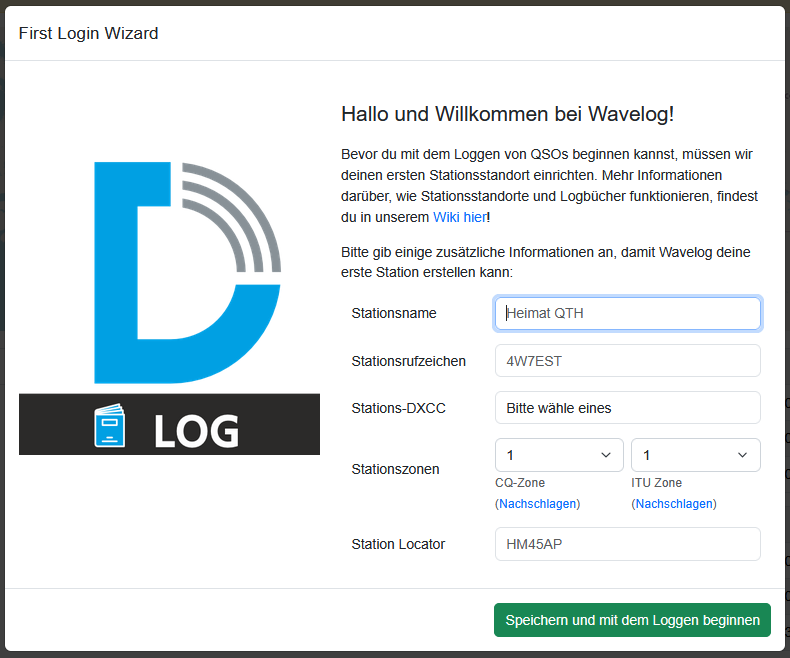Follow the Nachschlagen link under ITU Zone
790x658 pixels.
click(674, 504)
